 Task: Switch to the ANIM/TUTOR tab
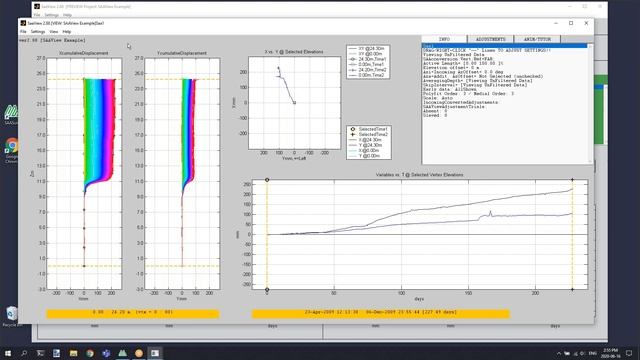coord(537,39)
